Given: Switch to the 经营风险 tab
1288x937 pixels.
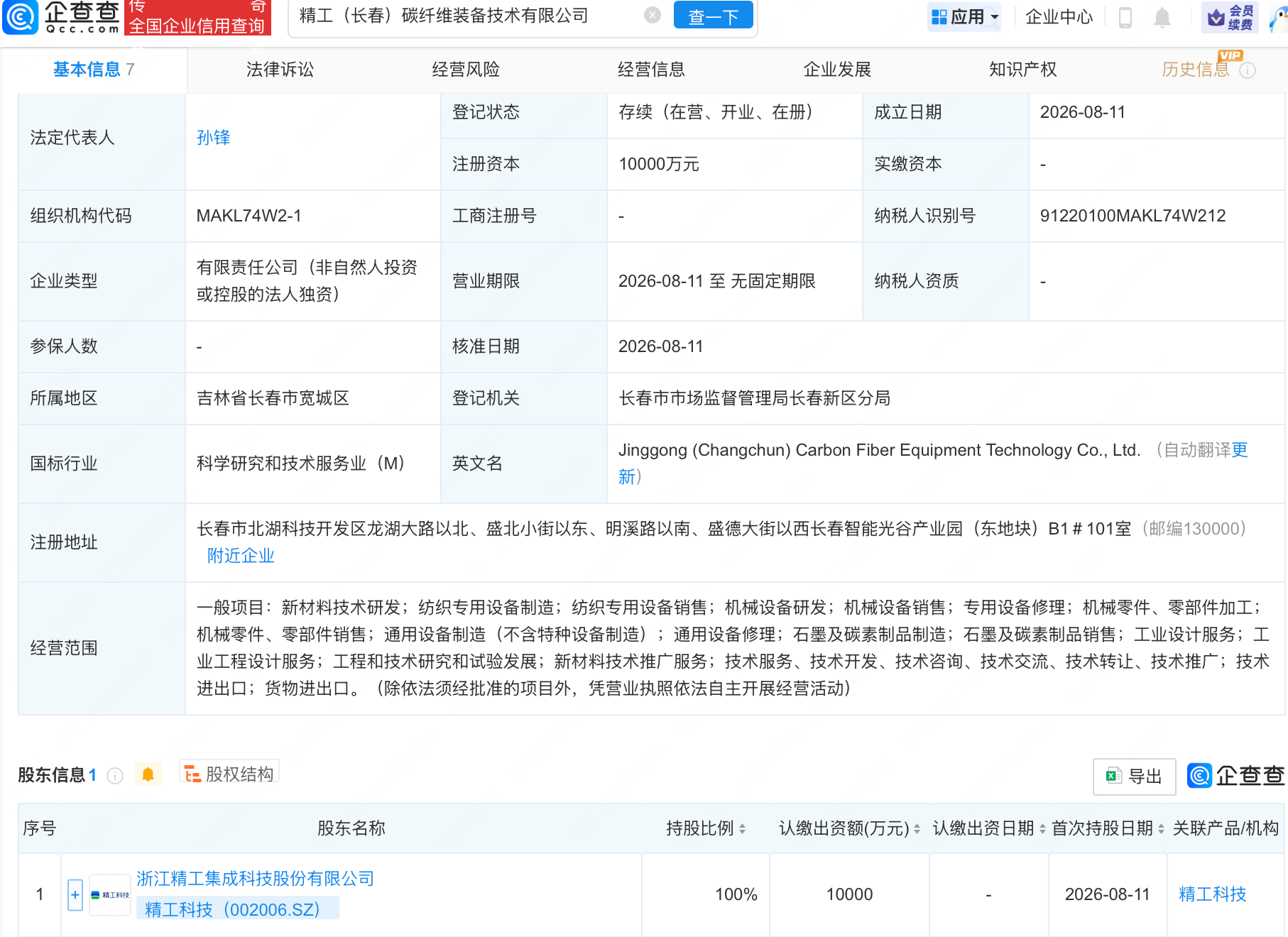Looking at the screenshot, I should tap(466, 70).
